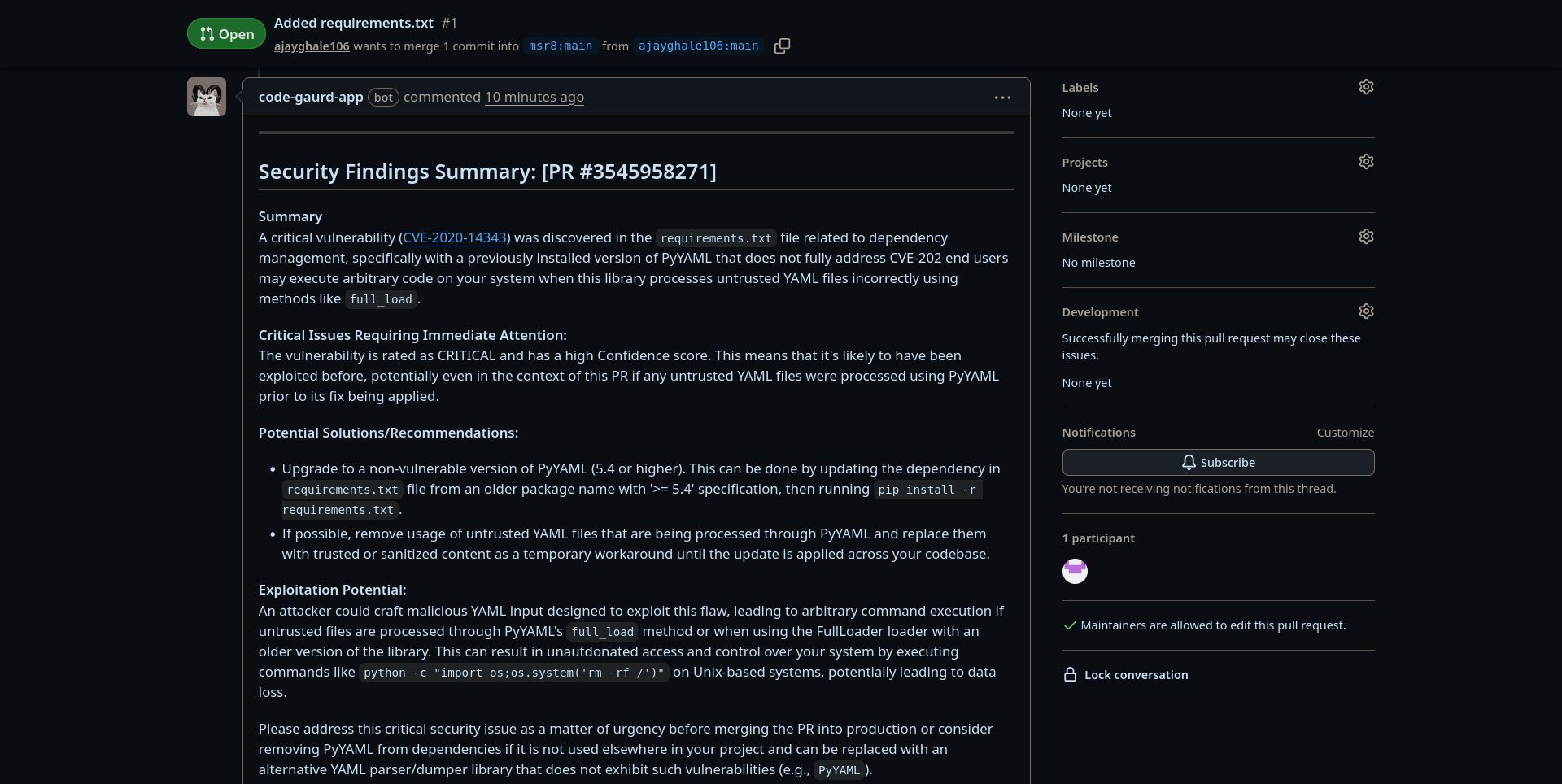The width and height of the screenshot is (1562, 784).
Task: Open the ajayghale106:main head branch link
Action: [699, 46]
